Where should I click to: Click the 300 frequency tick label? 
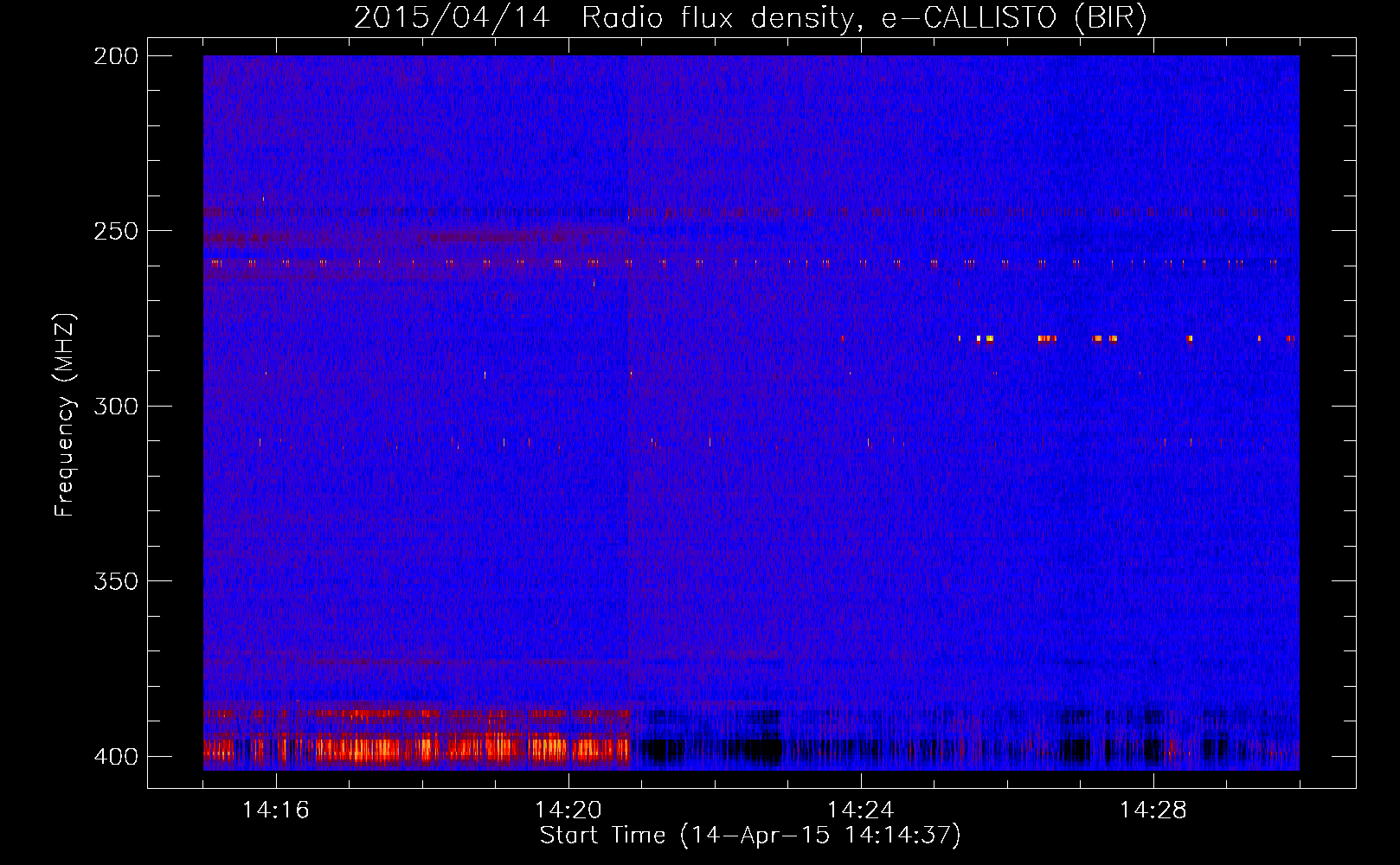point(116,406)
